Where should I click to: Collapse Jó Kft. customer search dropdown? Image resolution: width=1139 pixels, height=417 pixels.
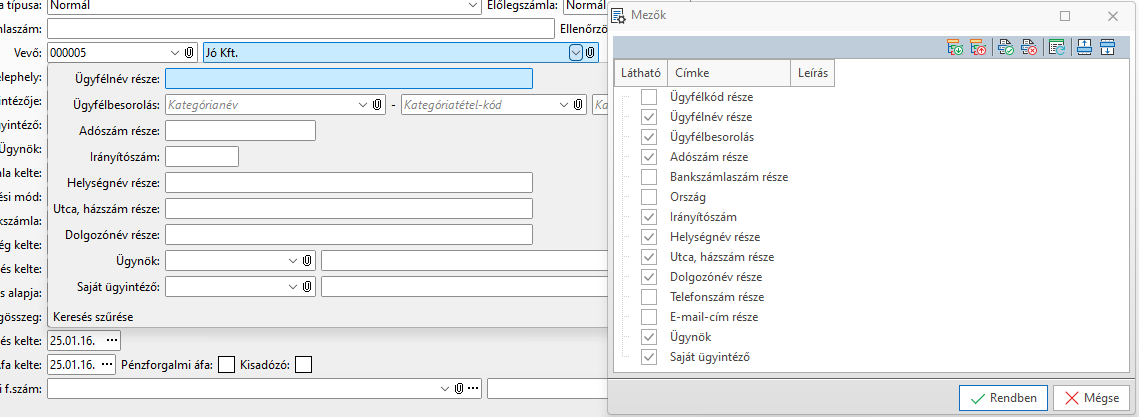tap(575, 52)
